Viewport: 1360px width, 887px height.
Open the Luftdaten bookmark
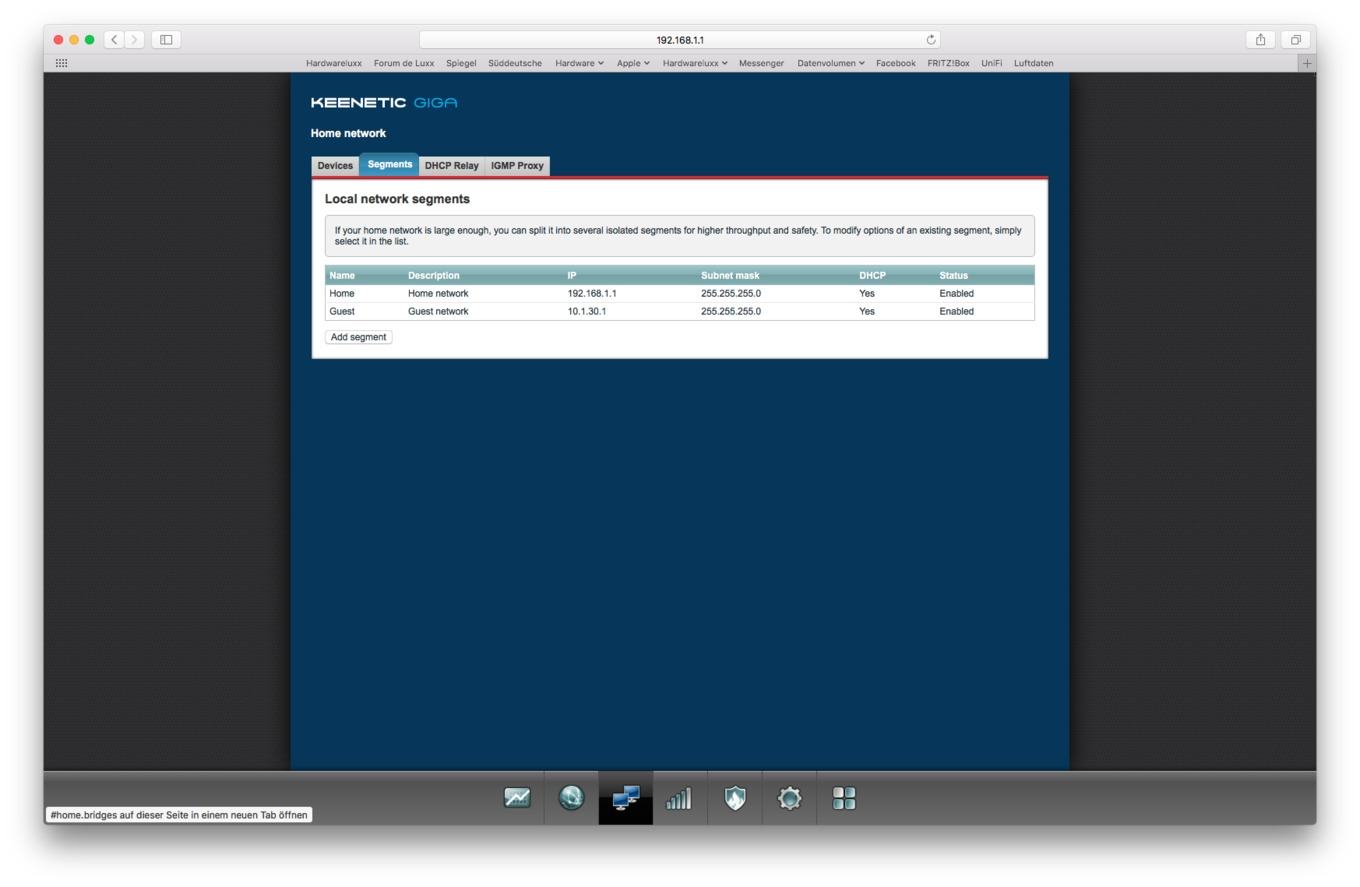pyautogui.click(x=1033, y=63)
